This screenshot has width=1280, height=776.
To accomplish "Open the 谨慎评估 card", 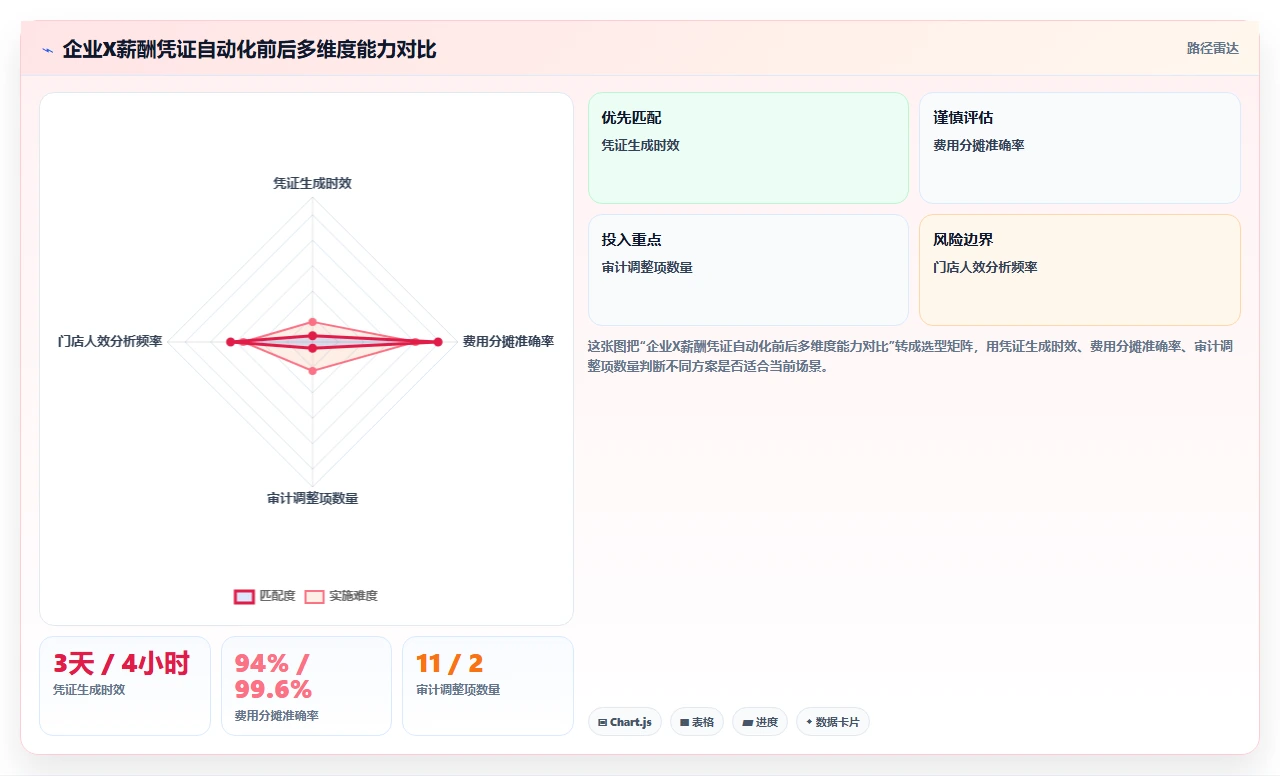I will (1080, 148).
